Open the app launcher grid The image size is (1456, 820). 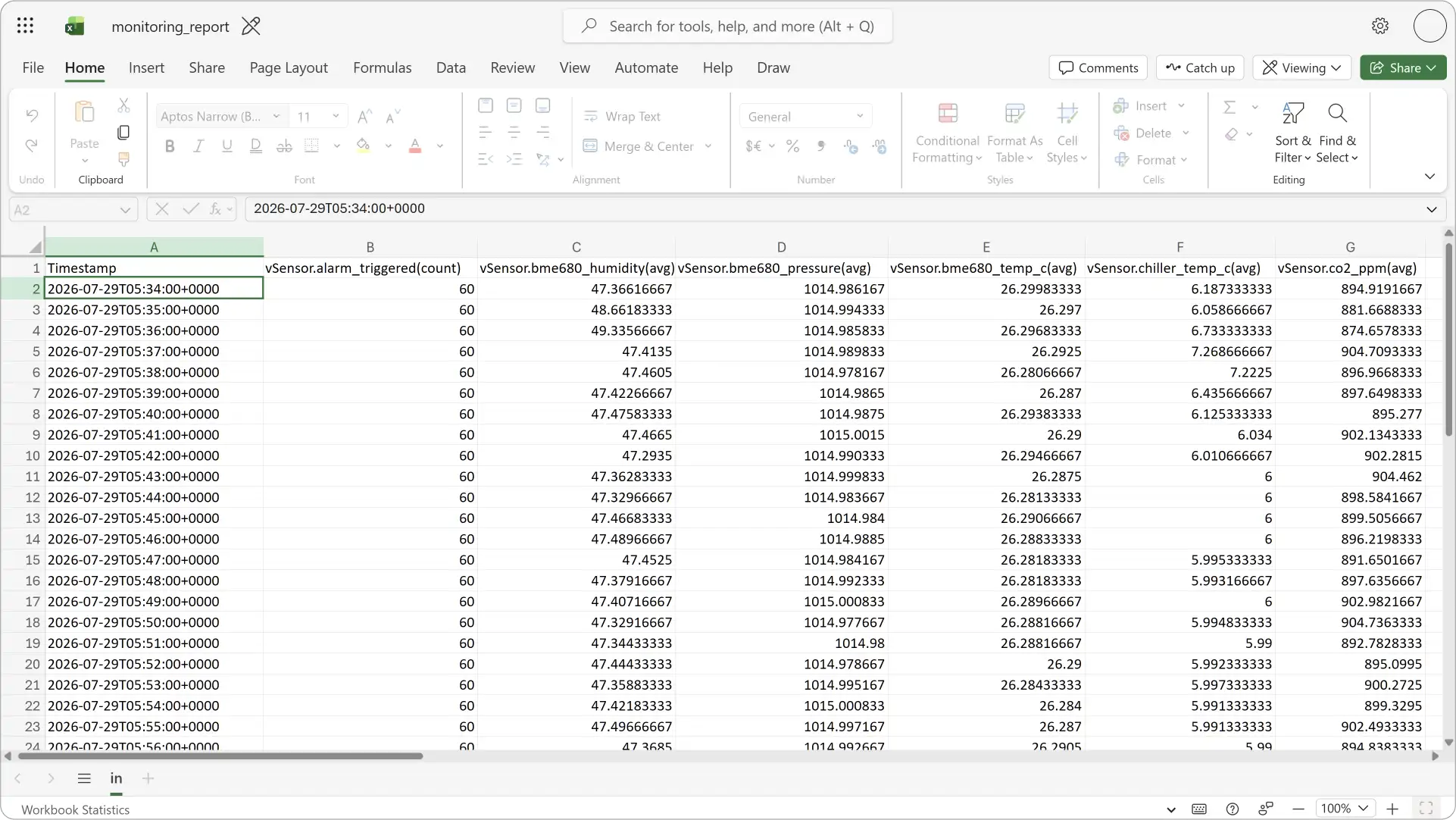tap(25, 26)
